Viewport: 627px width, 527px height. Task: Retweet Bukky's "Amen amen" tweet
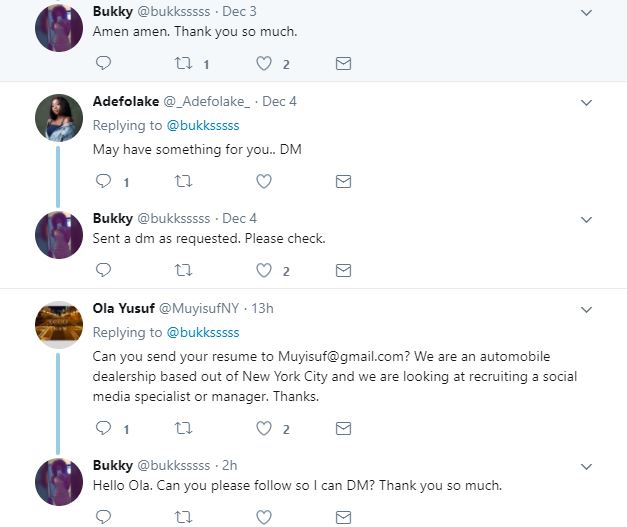(x=183, y=64)
